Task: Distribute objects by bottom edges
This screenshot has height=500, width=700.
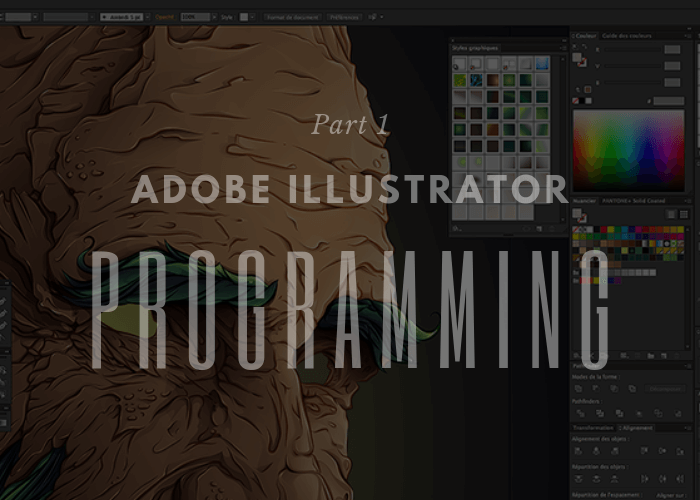Action: click(x=615, y=479)
